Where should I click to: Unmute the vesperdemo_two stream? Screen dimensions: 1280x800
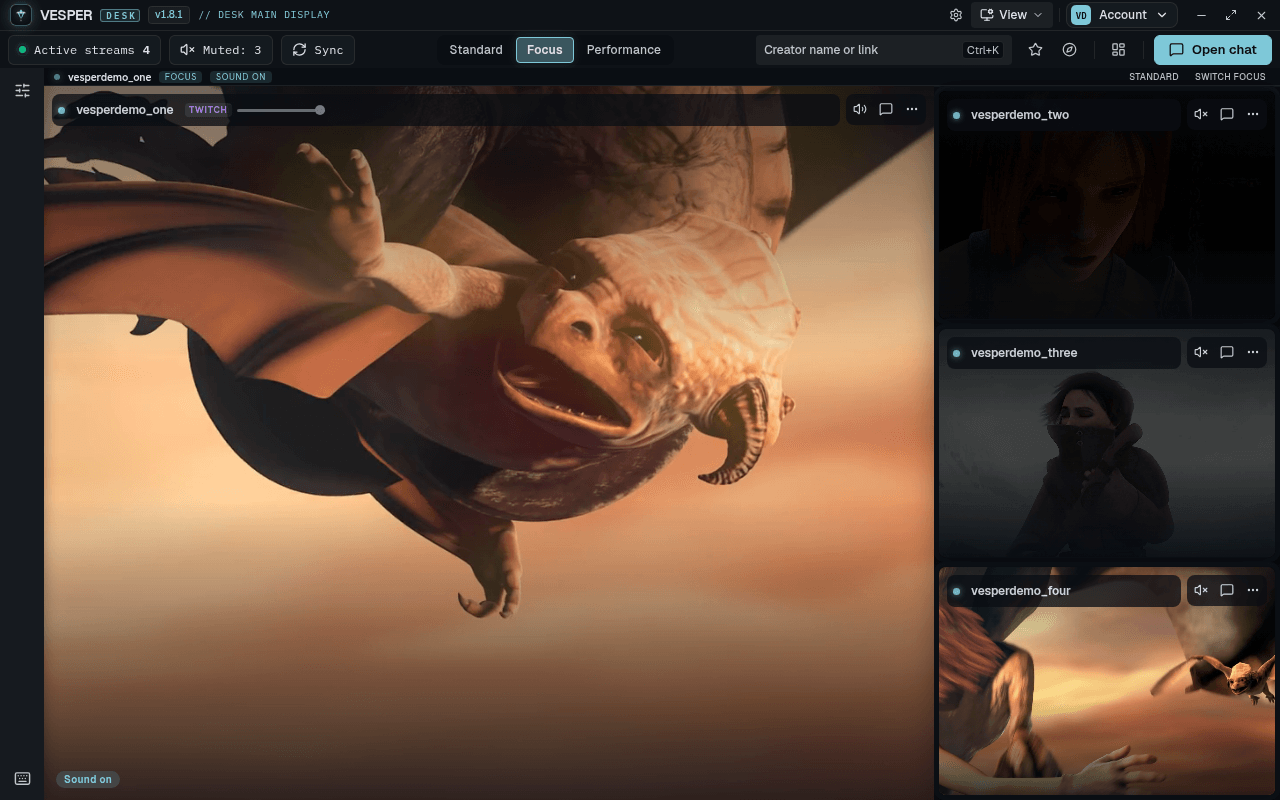coord(1201,114)
